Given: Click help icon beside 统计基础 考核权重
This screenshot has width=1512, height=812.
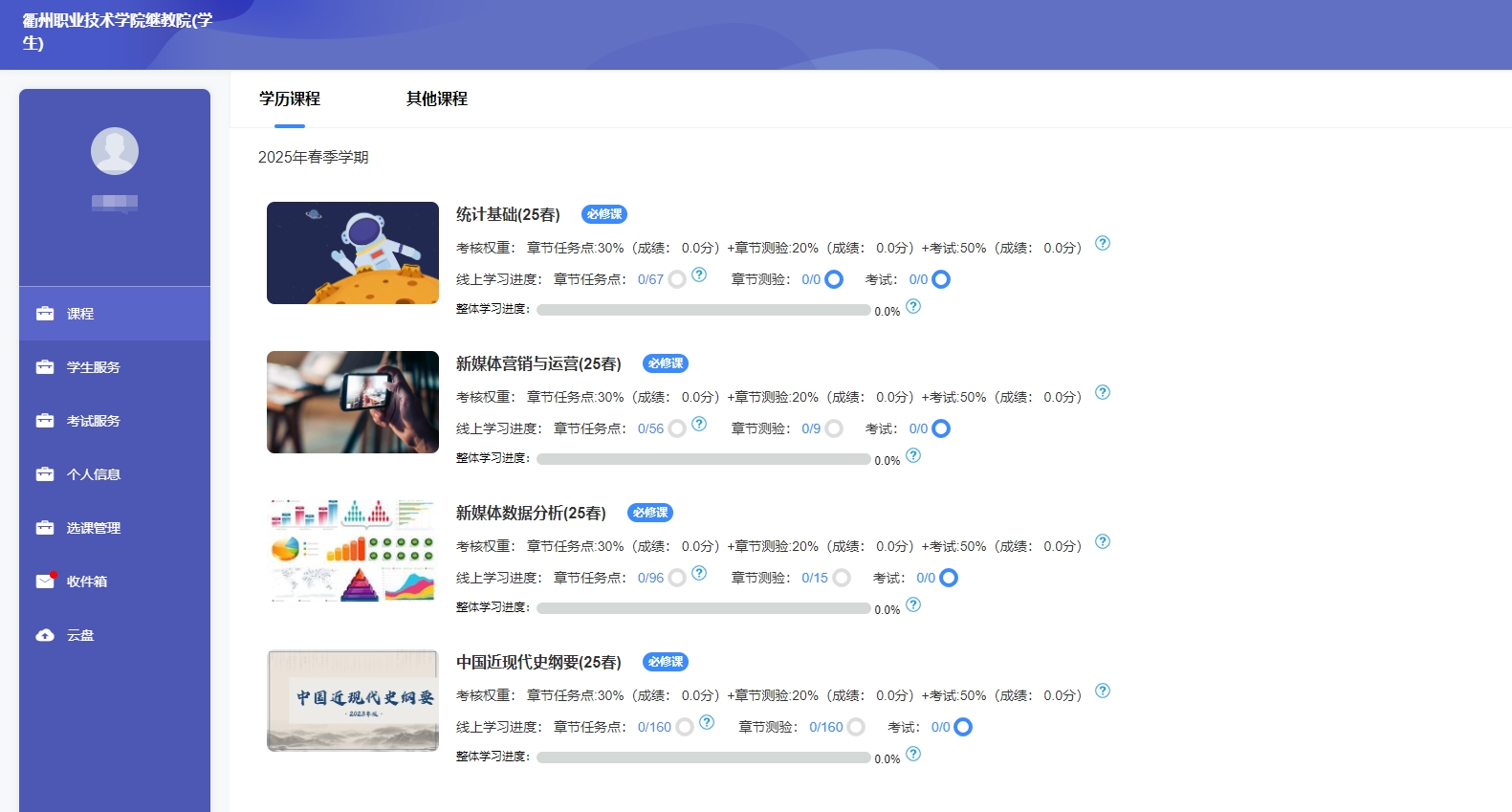Looking at the screenshot, I should (1103, 244).
